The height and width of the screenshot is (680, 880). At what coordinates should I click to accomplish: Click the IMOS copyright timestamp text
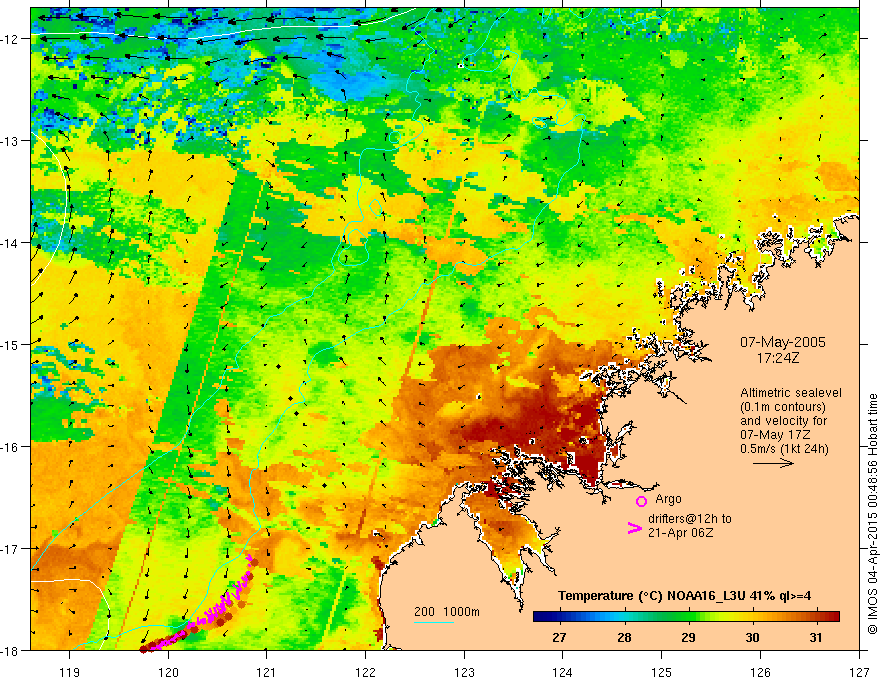click(872, 514)
